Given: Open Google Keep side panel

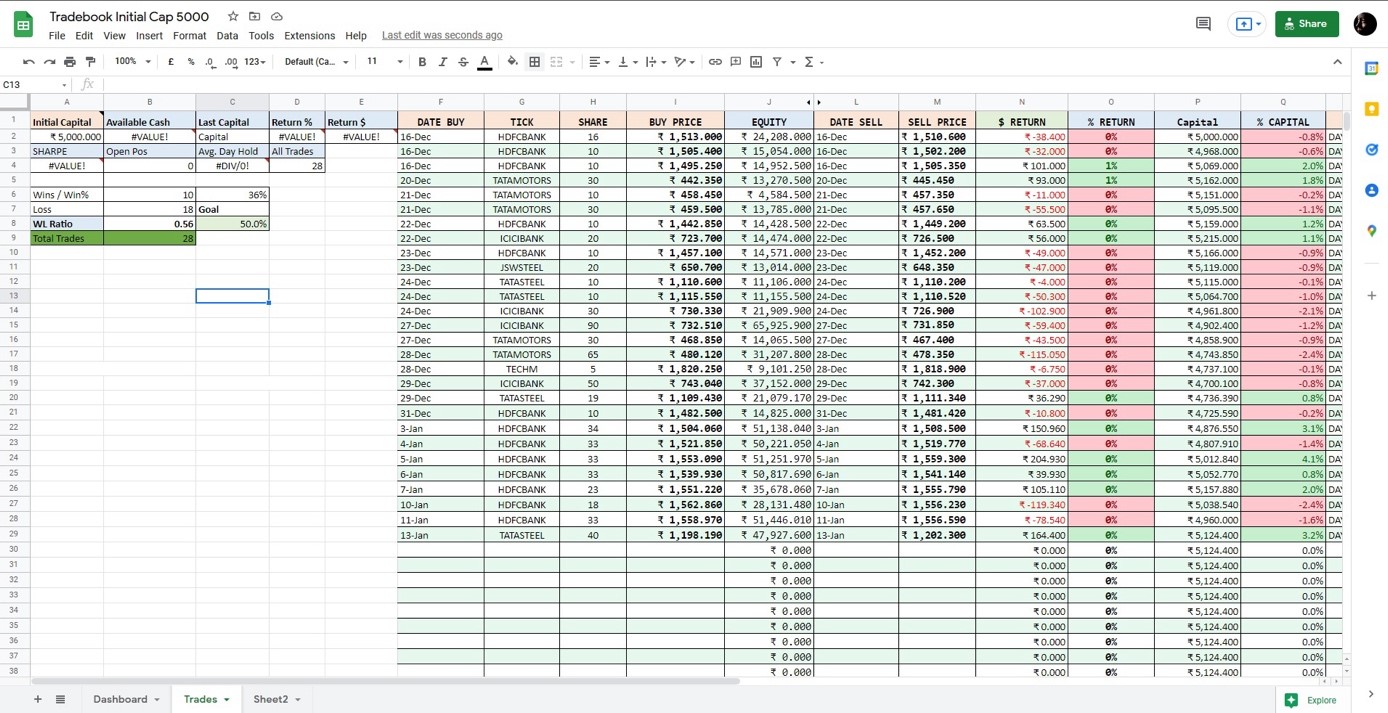Looking at the screenshot, I should [x=1372, y=109].
